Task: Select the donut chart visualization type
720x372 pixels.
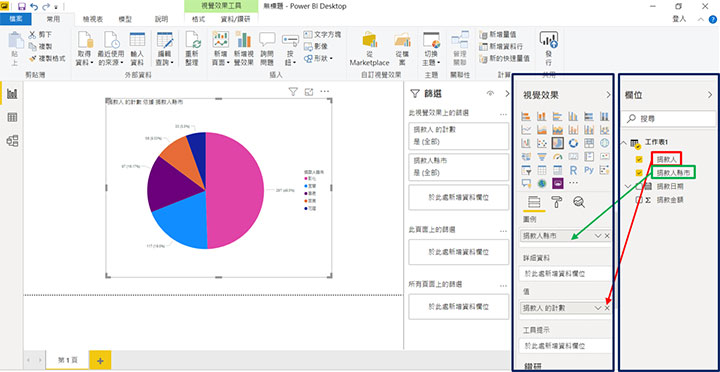Action: click(573, 143)
